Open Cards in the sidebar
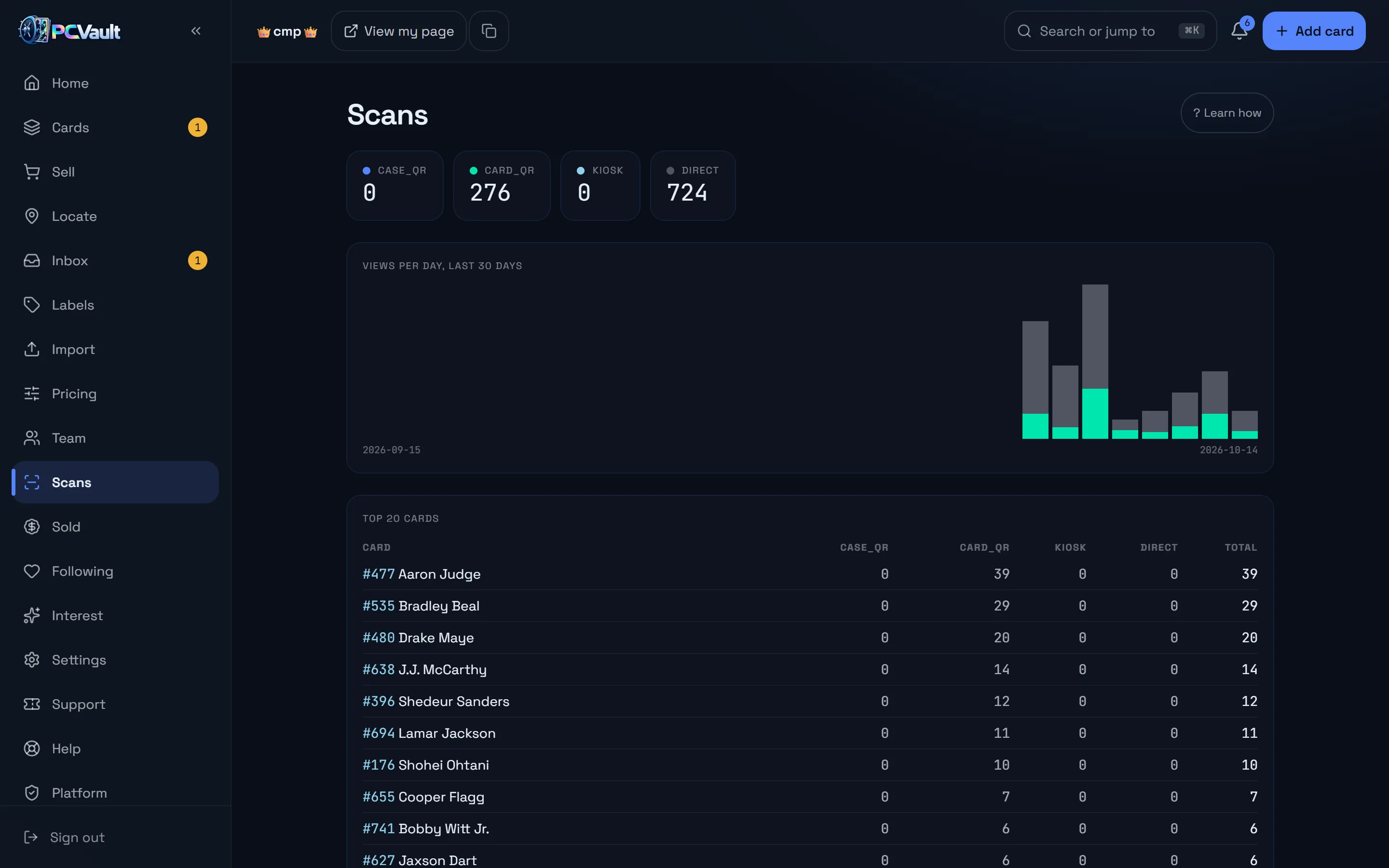 point(115,127)
